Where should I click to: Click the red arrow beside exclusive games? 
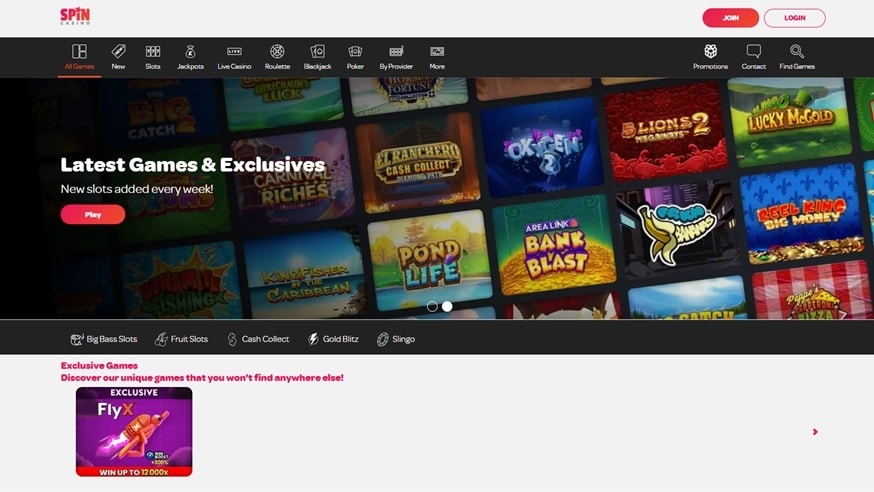pos(815,432)
